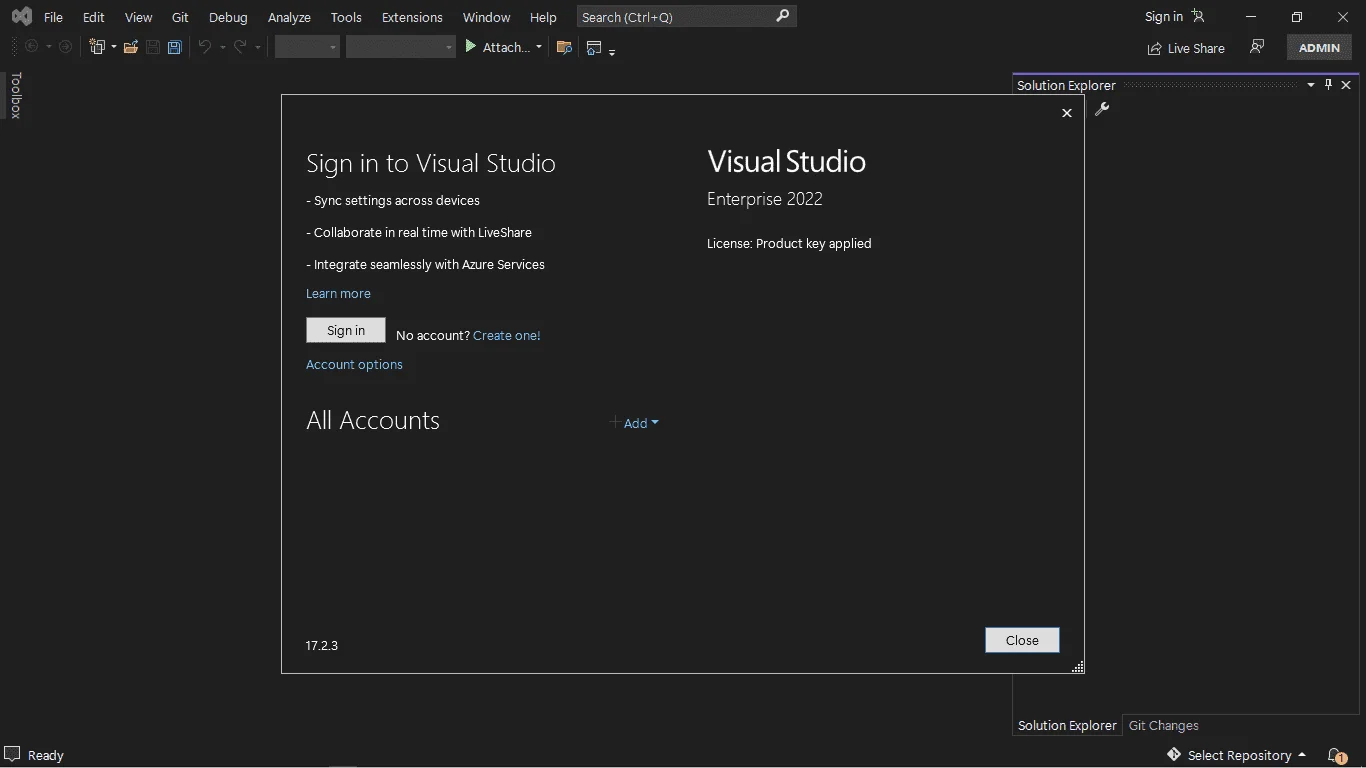This screenshot has width=1366, height=768.
Task: Click the Navigate Backward arrow icon
Action: coord(31,47)
